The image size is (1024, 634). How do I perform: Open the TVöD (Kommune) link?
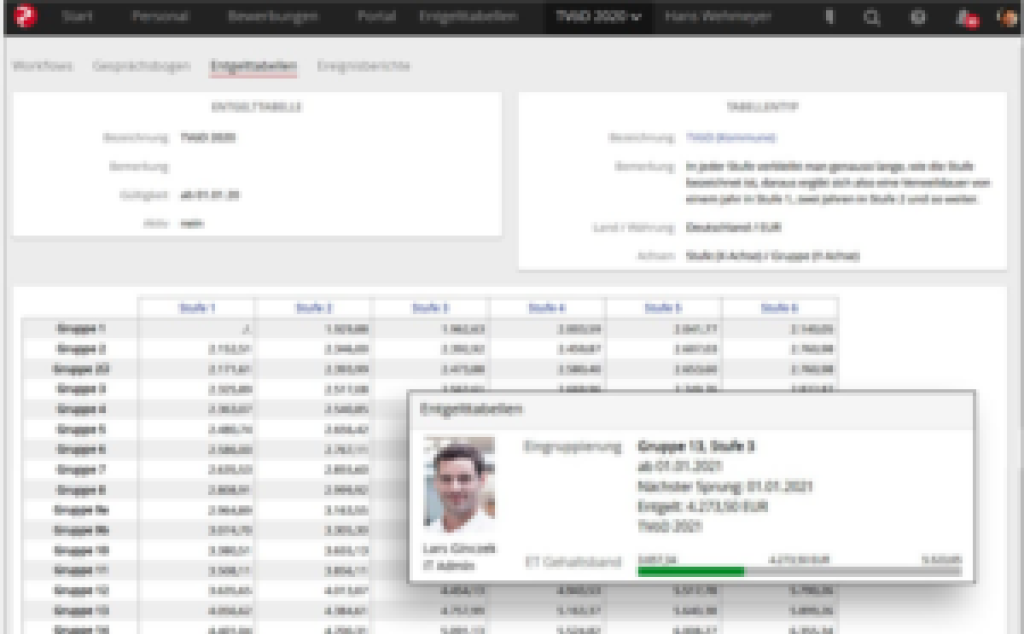pyautogui.click(x=731, y=137)
